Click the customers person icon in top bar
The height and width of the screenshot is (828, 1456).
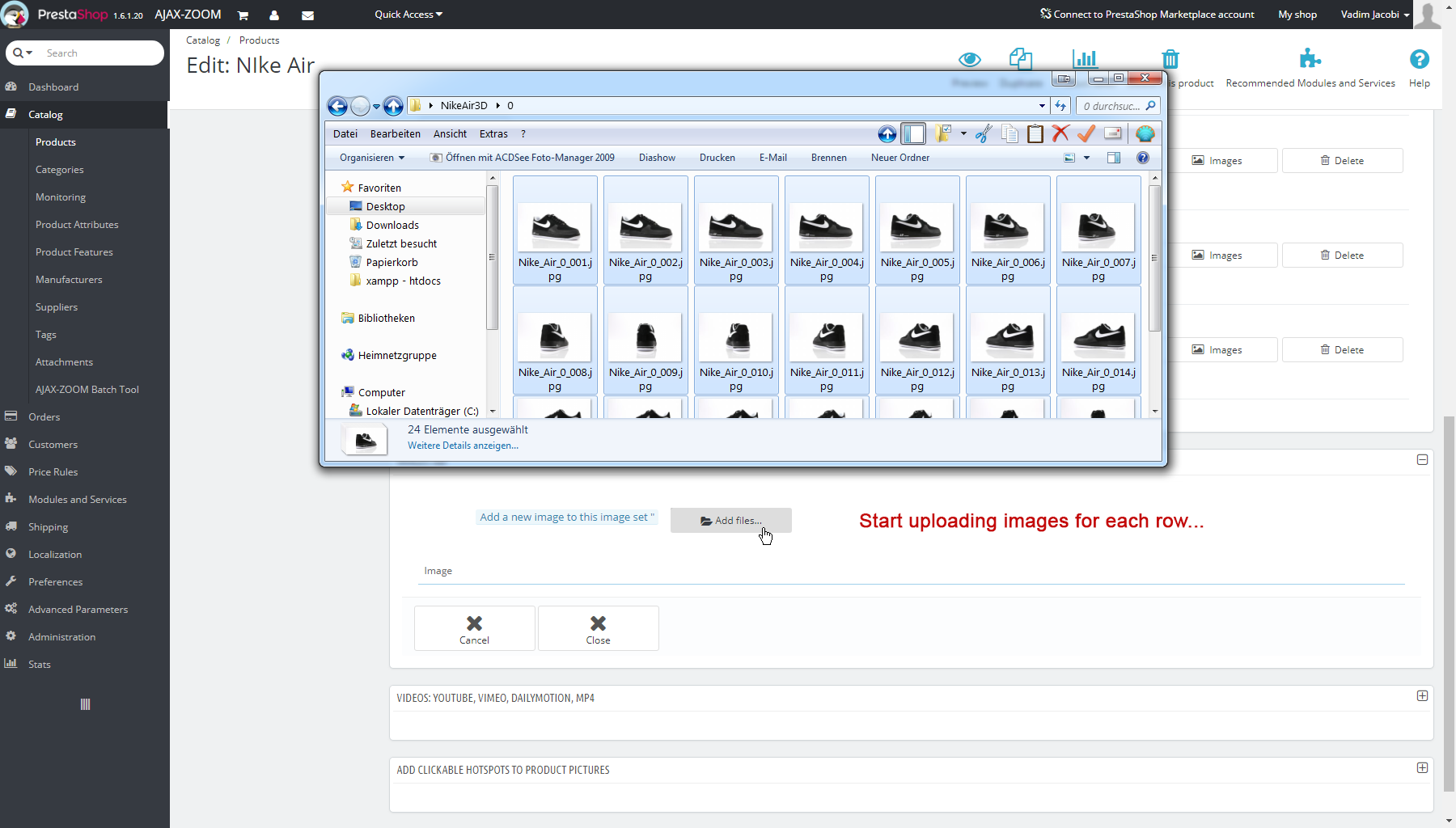tap(274, 15)
